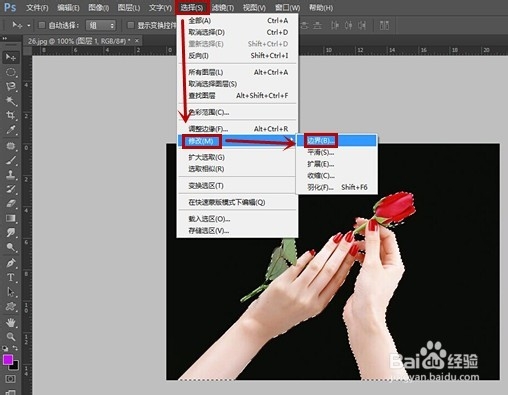508x395 pixels.
Task: Choose 边界(B)... in Modify submenu
Action: pyautogui.click(x=337, y=141)
